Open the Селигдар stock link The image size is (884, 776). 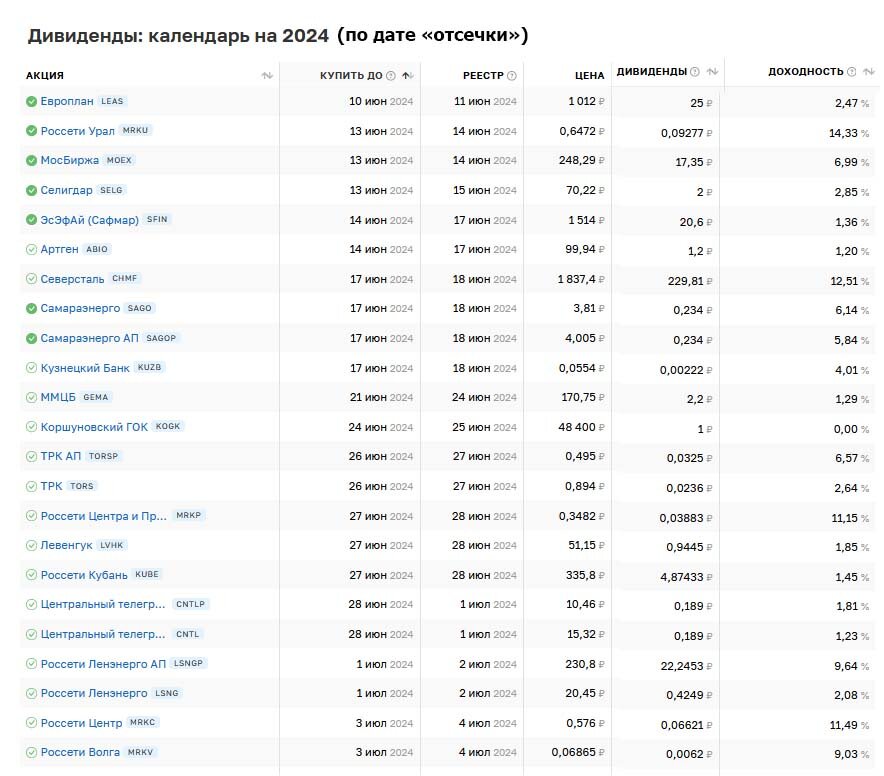click(67, 190)
